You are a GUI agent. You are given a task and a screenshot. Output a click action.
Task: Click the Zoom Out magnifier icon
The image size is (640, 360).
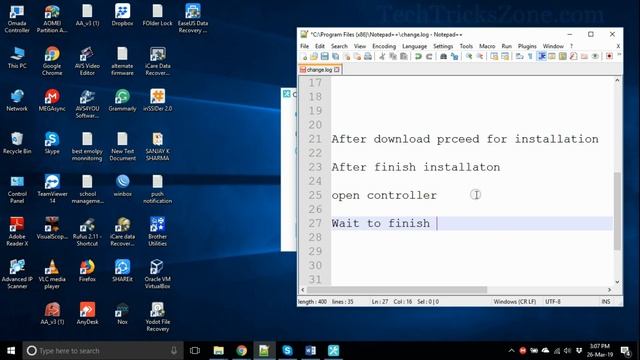(480, 57)
